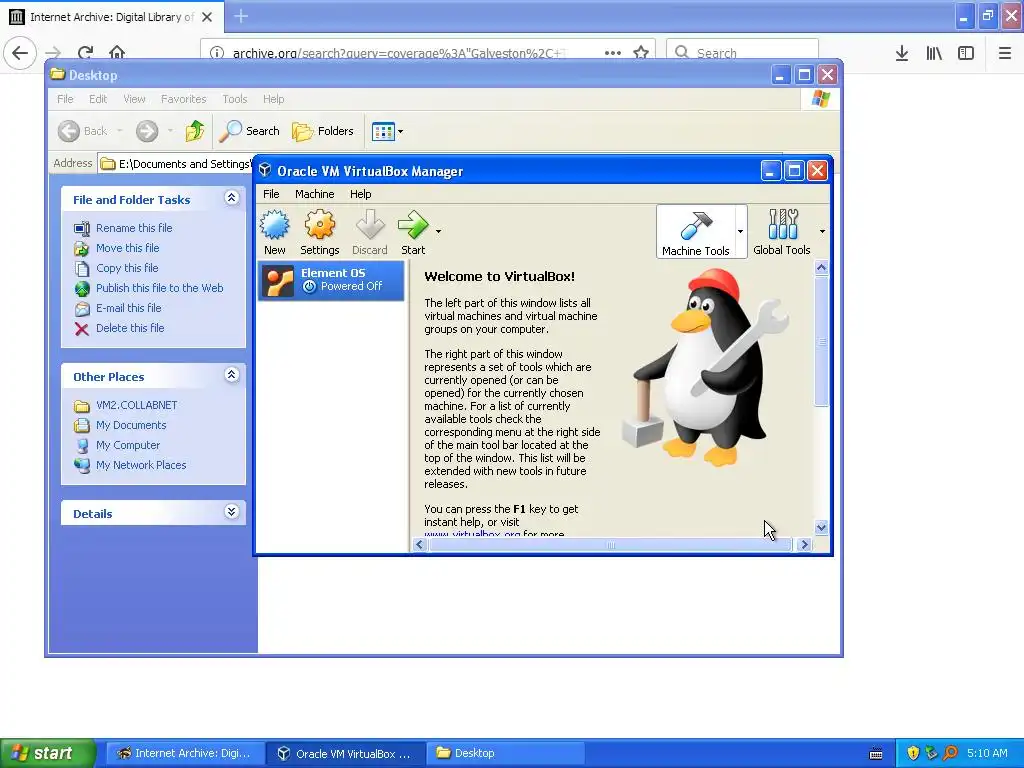1024x768 pixels.
Task: Collapse File and Folder Tasks panel
Action: (231, 198)
